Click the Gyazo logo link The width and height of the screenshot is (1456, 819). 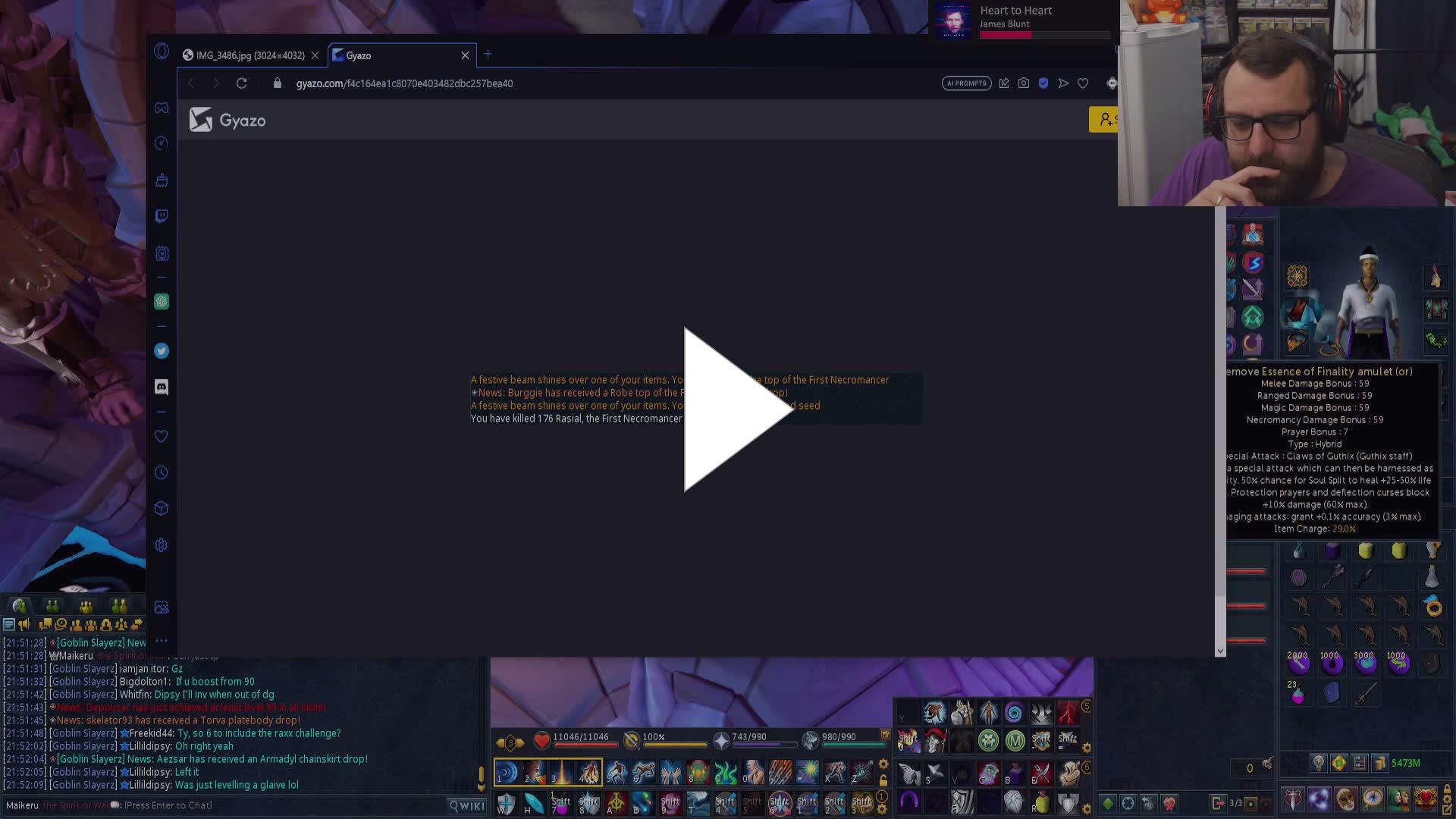226,120
